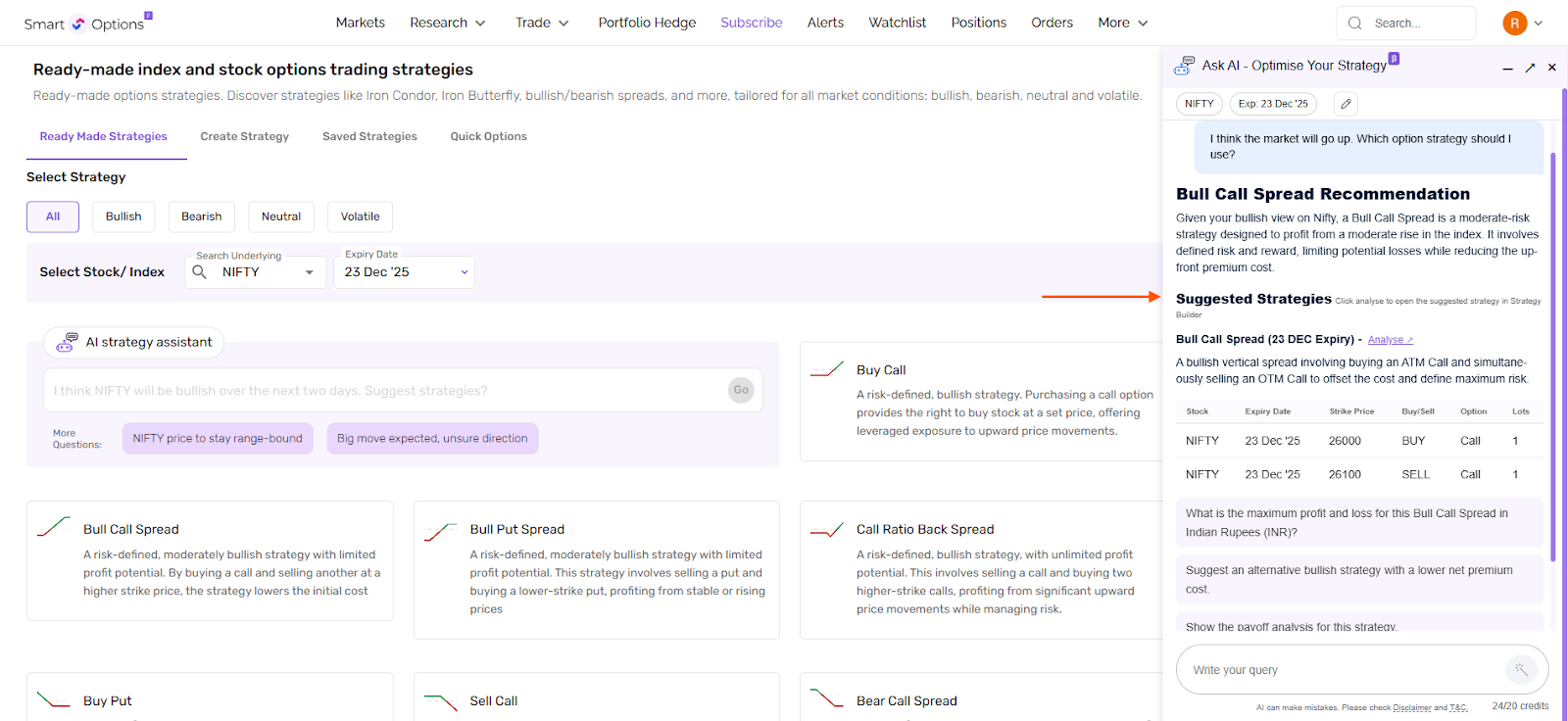Click the AI strategy assistant robot icon

coord(67,342)
